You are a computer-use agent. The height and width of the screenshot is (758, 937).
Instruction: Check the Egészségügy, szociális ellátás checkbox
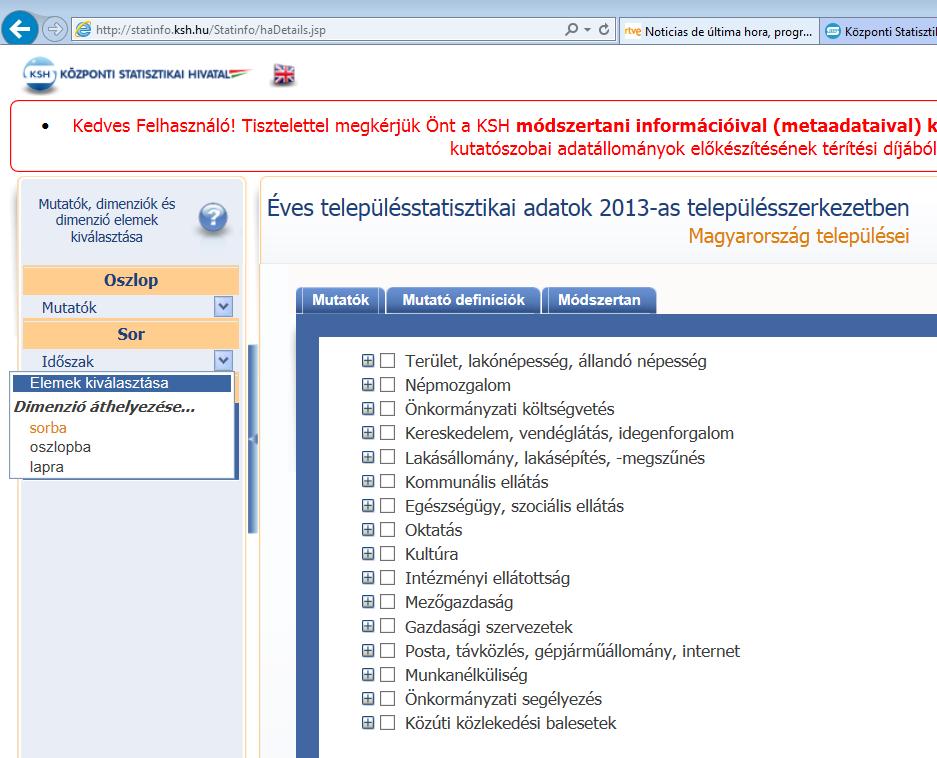[x=388, y=506]
